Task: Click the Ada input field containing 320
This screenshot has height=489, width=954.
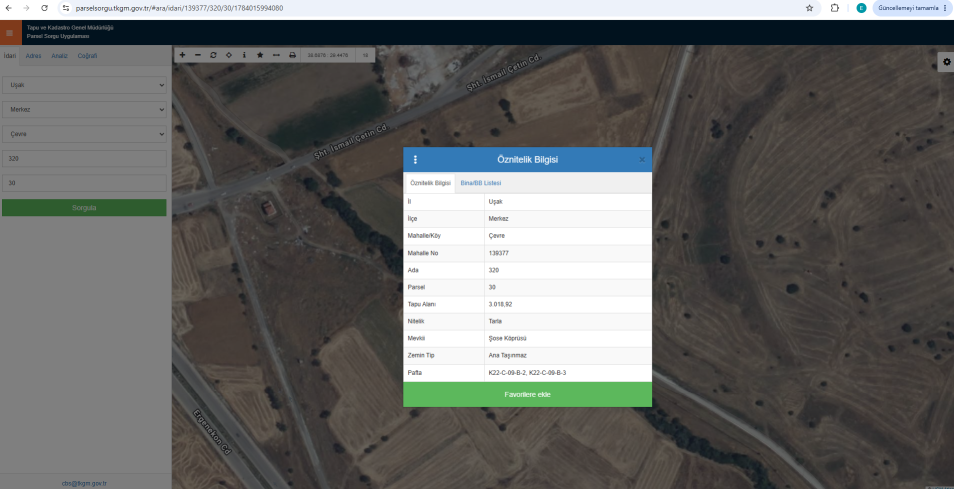Action: click(84, 159)
